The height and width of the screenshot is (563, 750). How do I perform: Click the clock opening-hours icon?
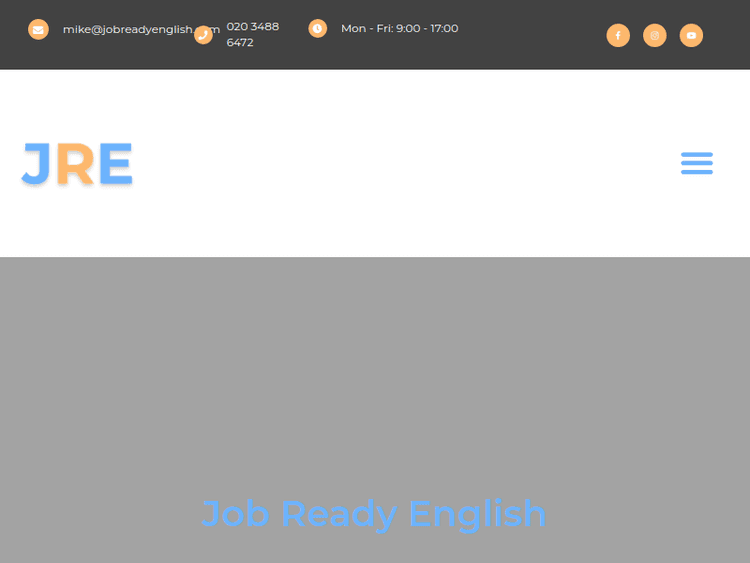(x=318, y=29)
